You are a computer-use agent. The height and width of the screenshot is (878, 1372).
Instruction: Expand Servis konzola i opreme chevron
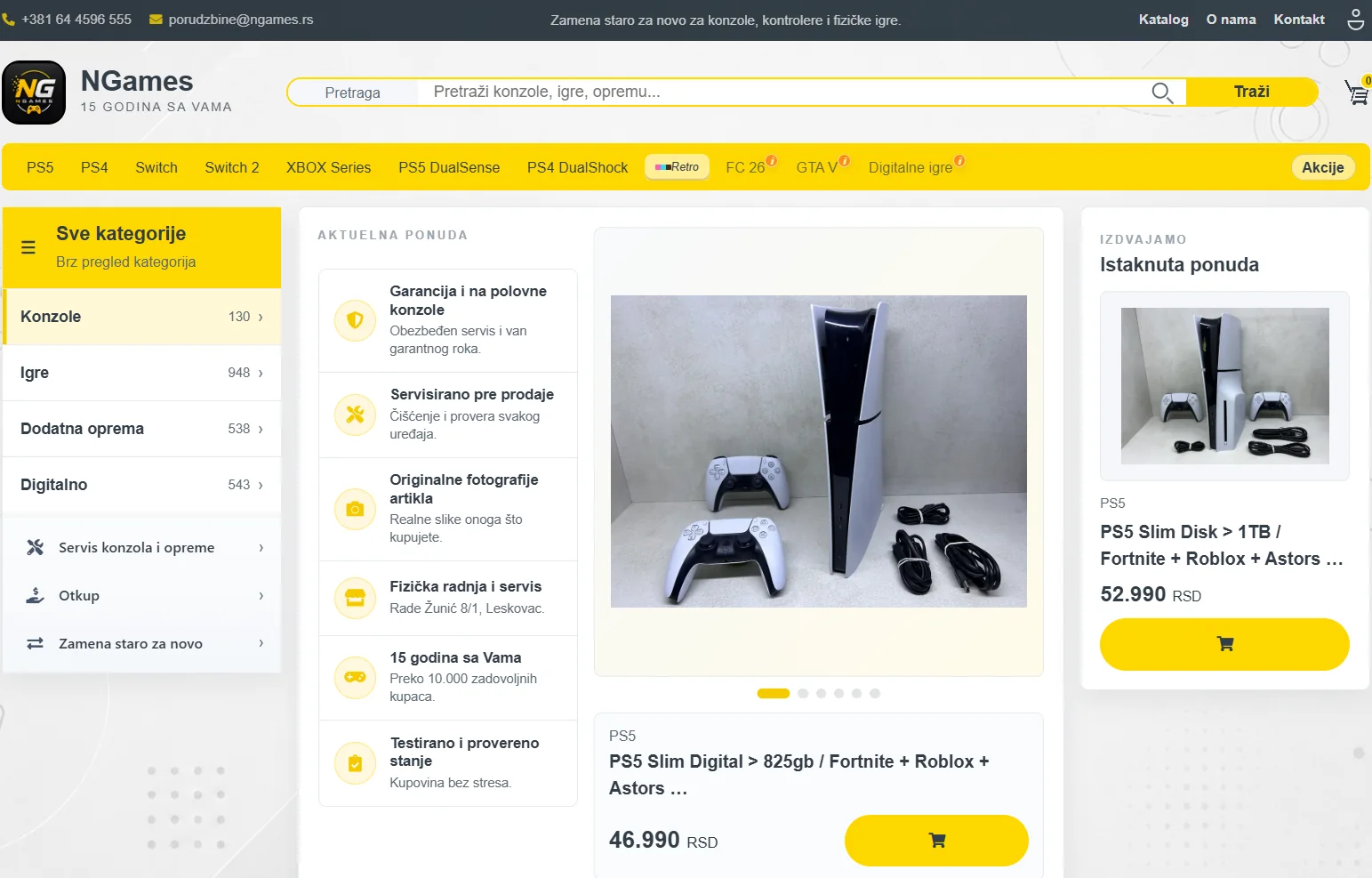[x=261, y=548]
